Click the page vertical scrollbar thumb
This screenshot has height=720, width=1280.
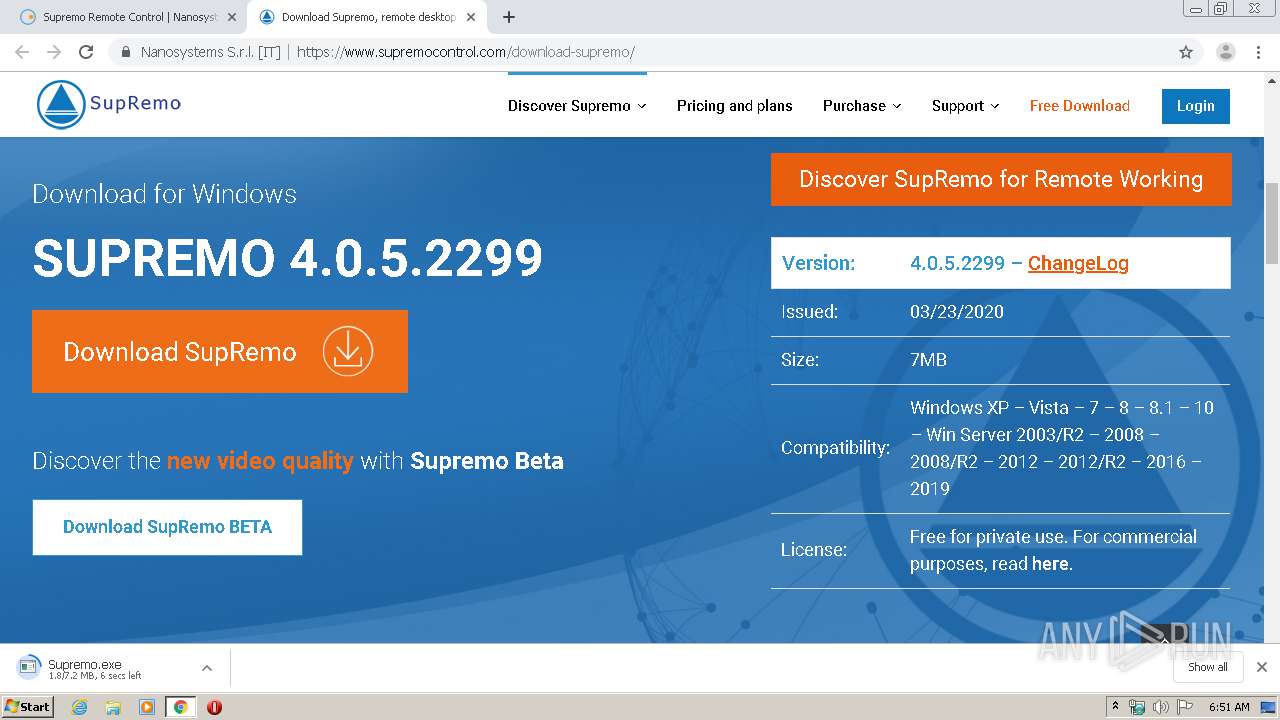(1272, 222)
